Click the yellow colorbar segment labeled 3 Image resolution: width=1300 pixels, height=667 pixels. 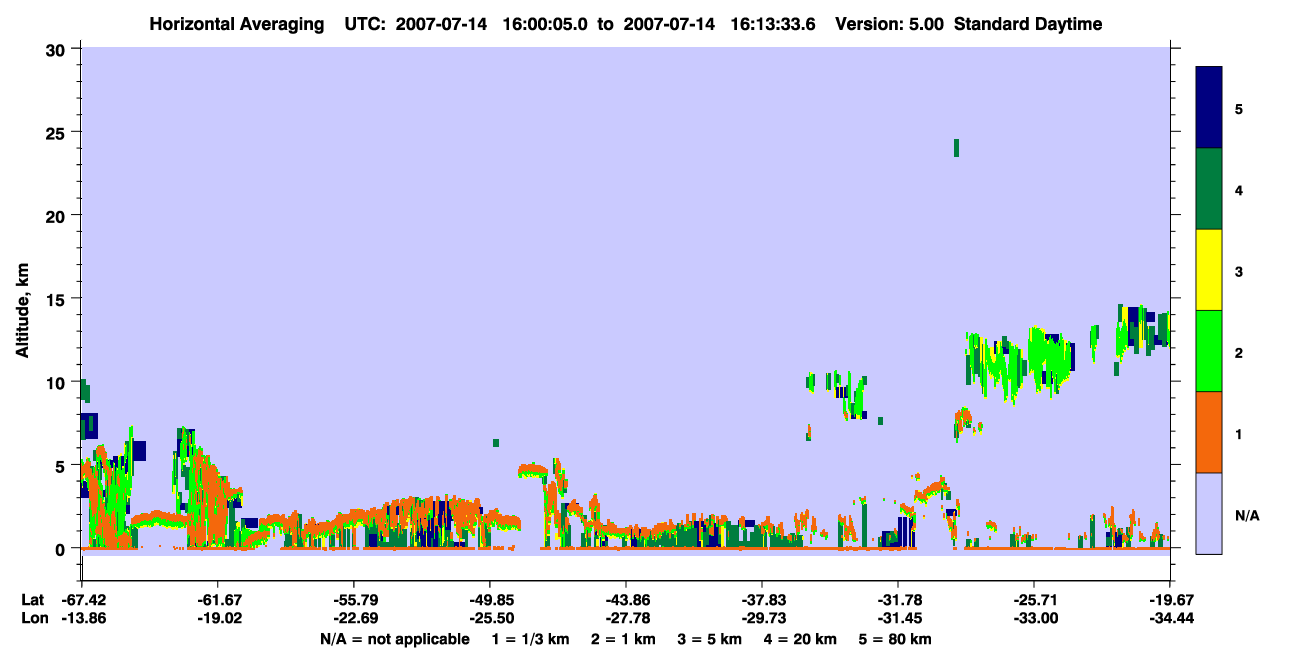coord(1209,270)
